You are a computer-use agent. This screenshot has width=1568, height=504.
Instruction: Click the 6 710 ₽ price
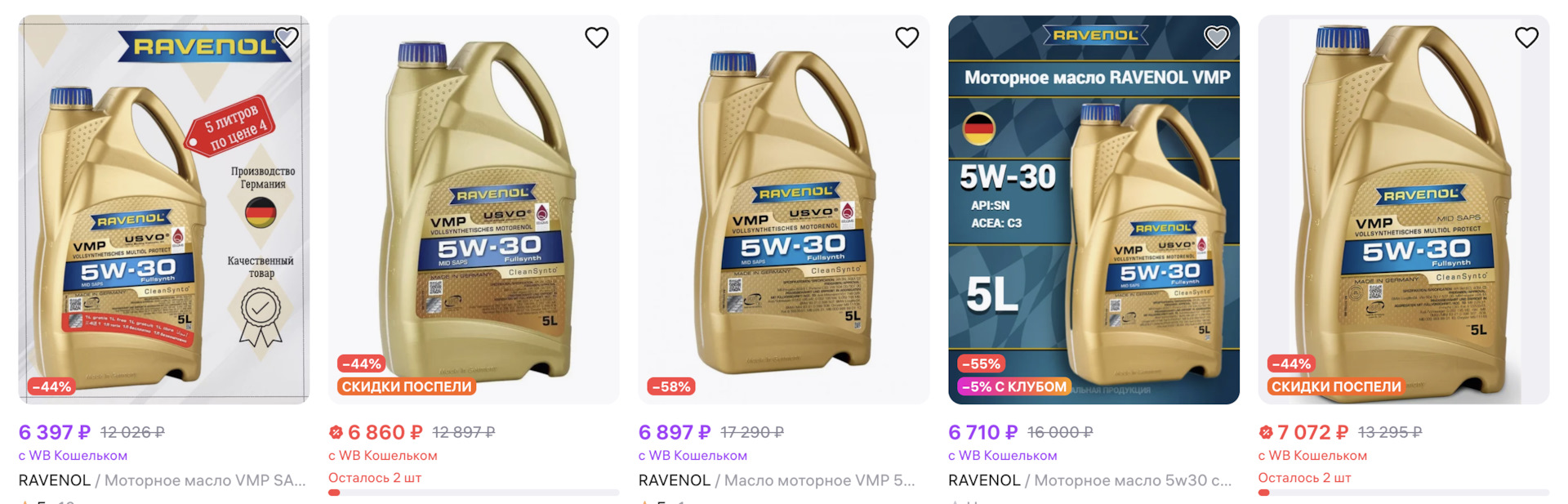[982, 432]
